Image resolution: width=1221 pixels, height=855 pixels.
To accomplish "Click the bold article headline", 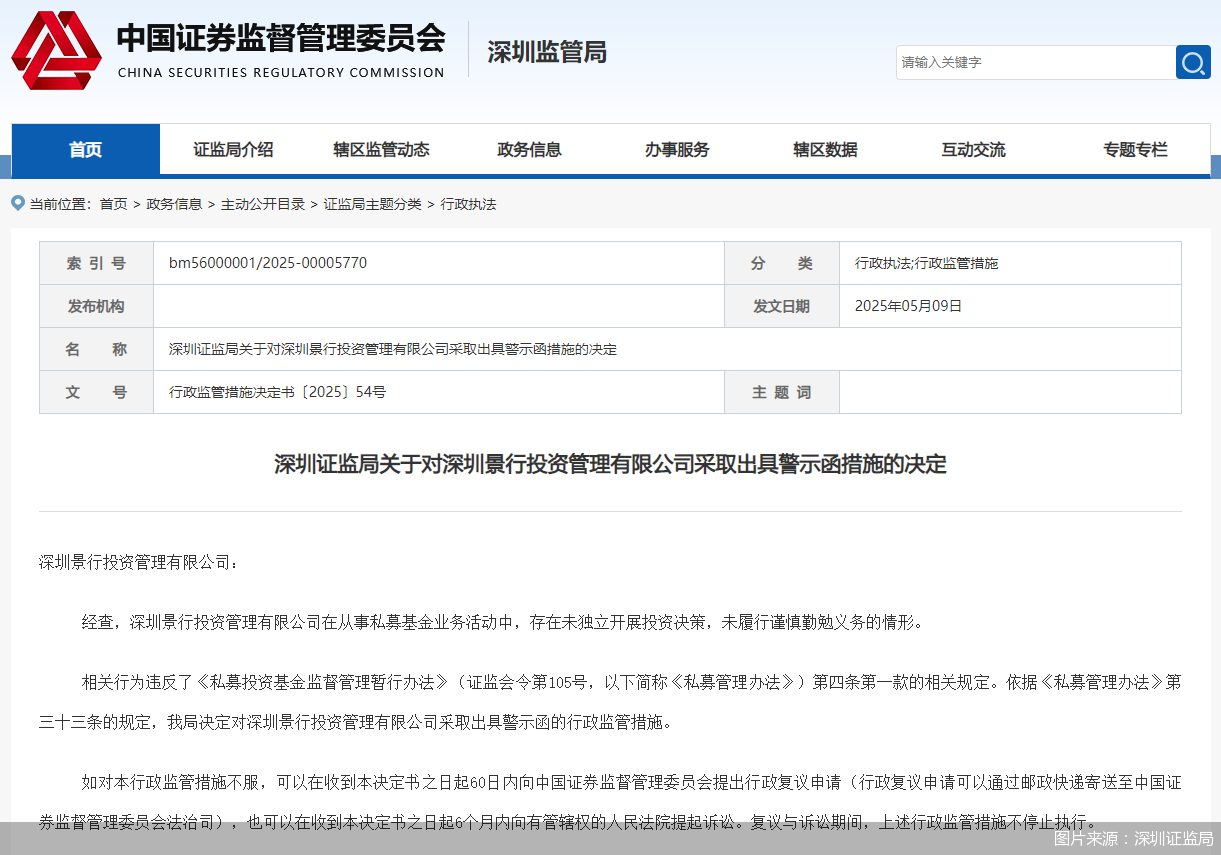I will click(x=610, y=464).
